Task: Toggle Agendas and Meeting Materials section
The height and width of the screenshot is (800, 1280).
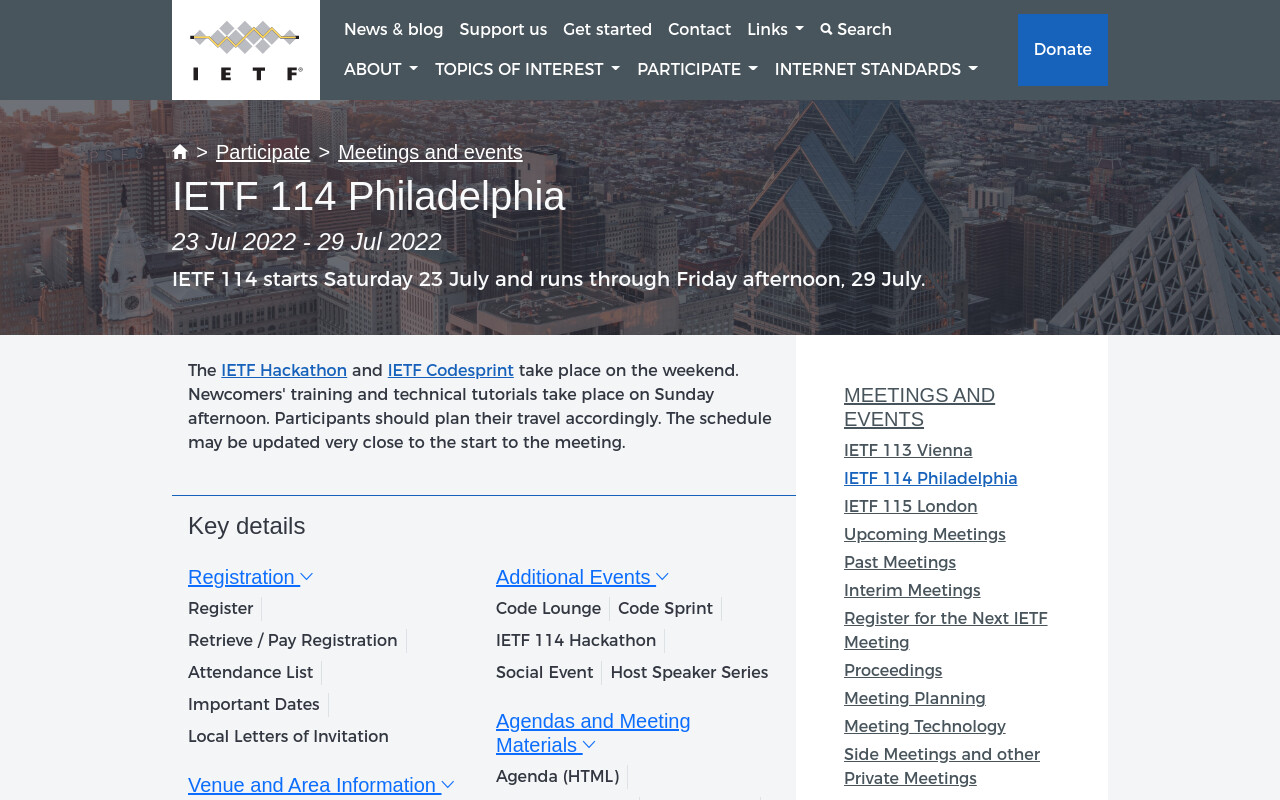Action: point(593,733)
